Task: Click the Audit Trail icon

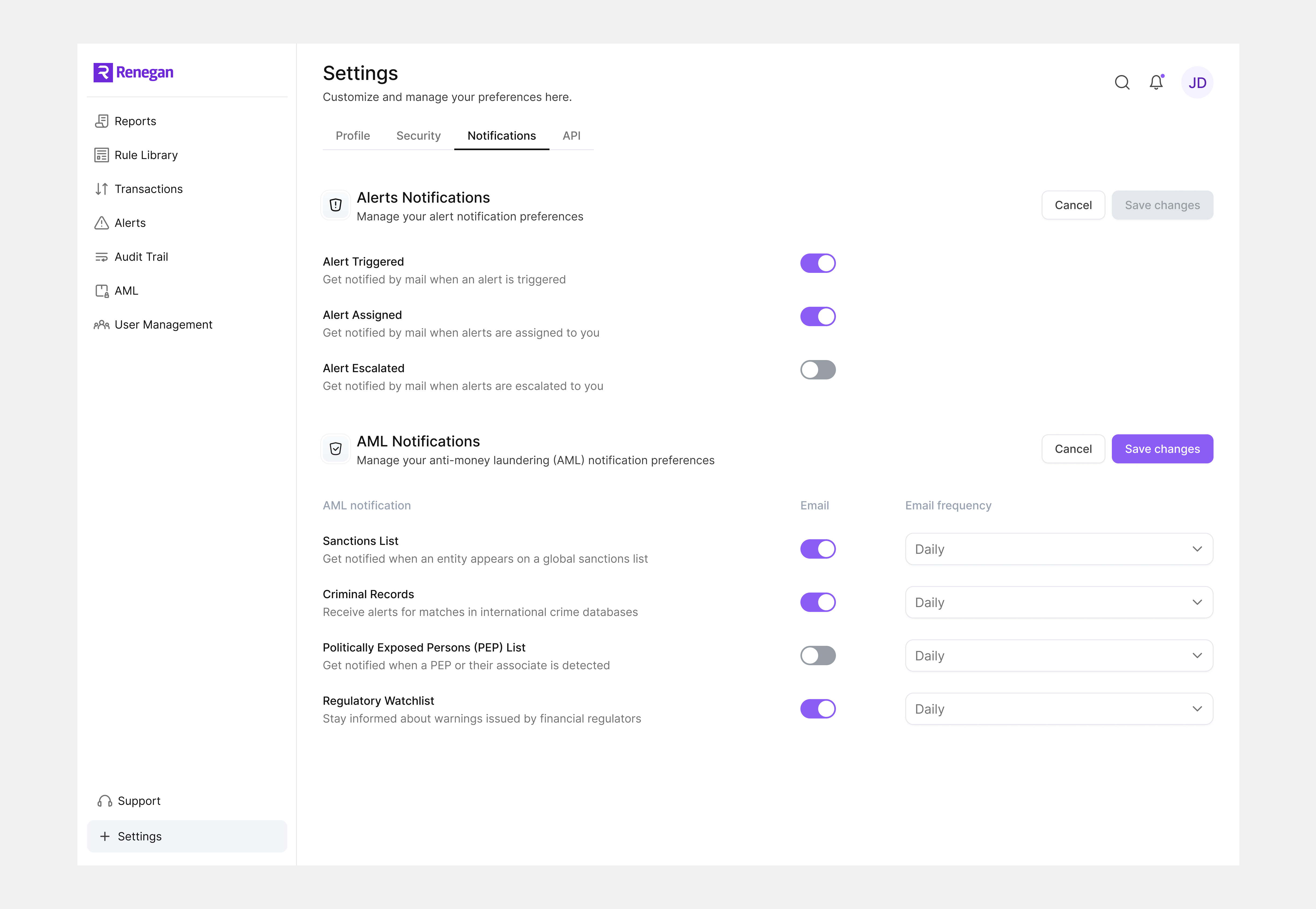Action: 102,257
